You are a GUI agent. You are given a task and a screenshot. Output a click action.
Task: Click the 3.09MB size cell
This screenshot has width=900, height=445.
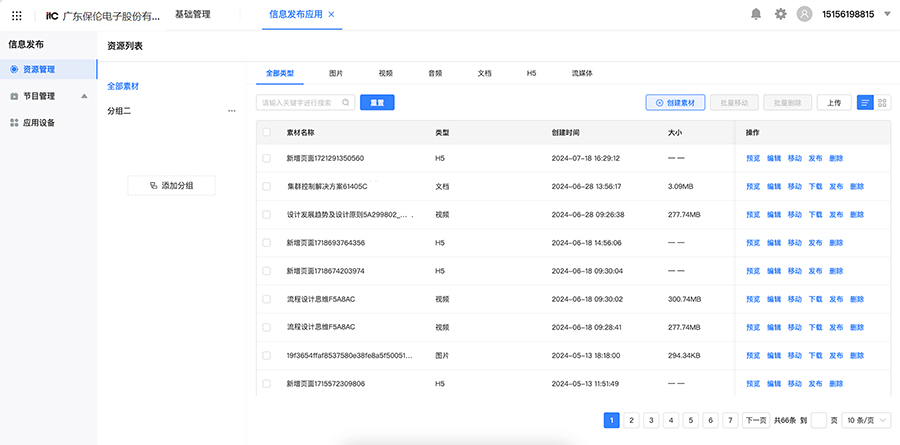680,187
